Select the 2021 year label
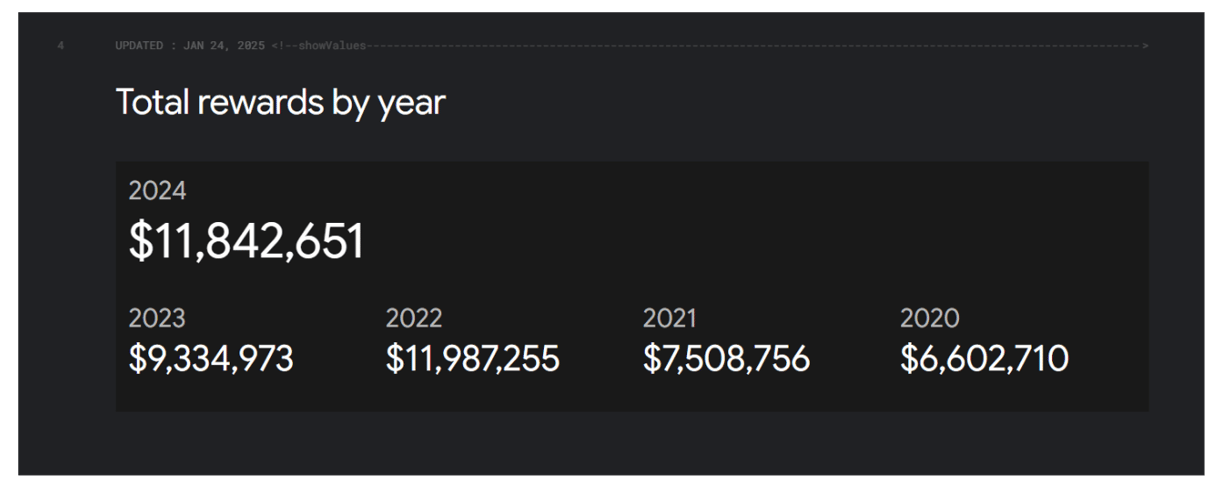This screenshot has width=1224, height=488. 670,319
